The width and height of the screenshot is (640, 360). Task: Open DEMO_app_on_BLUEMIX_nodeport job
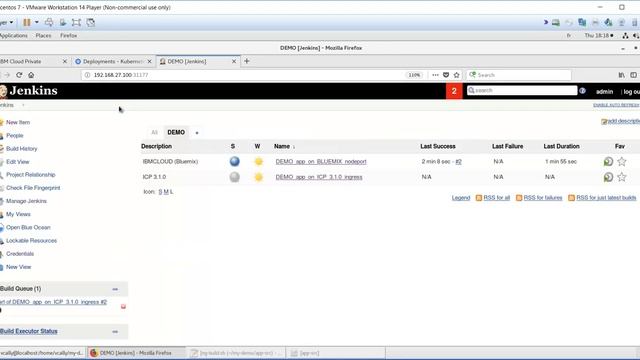321,162
